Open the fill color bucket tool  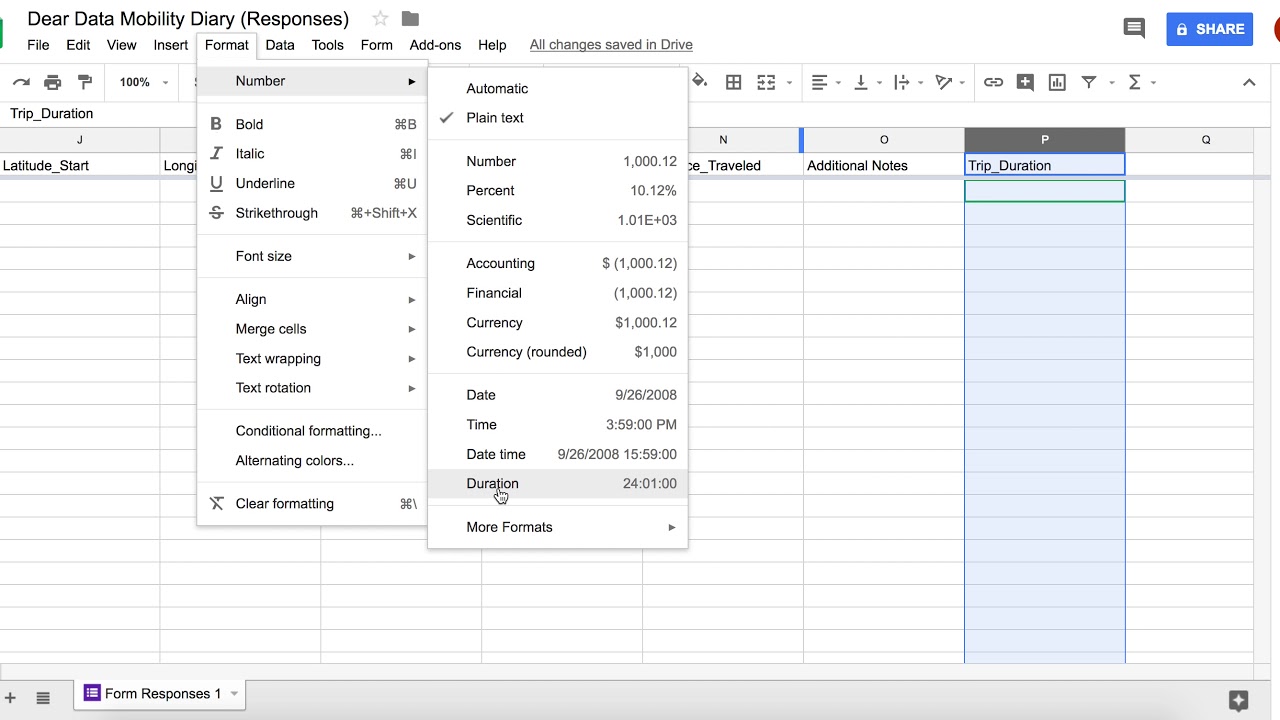[700, 82]
